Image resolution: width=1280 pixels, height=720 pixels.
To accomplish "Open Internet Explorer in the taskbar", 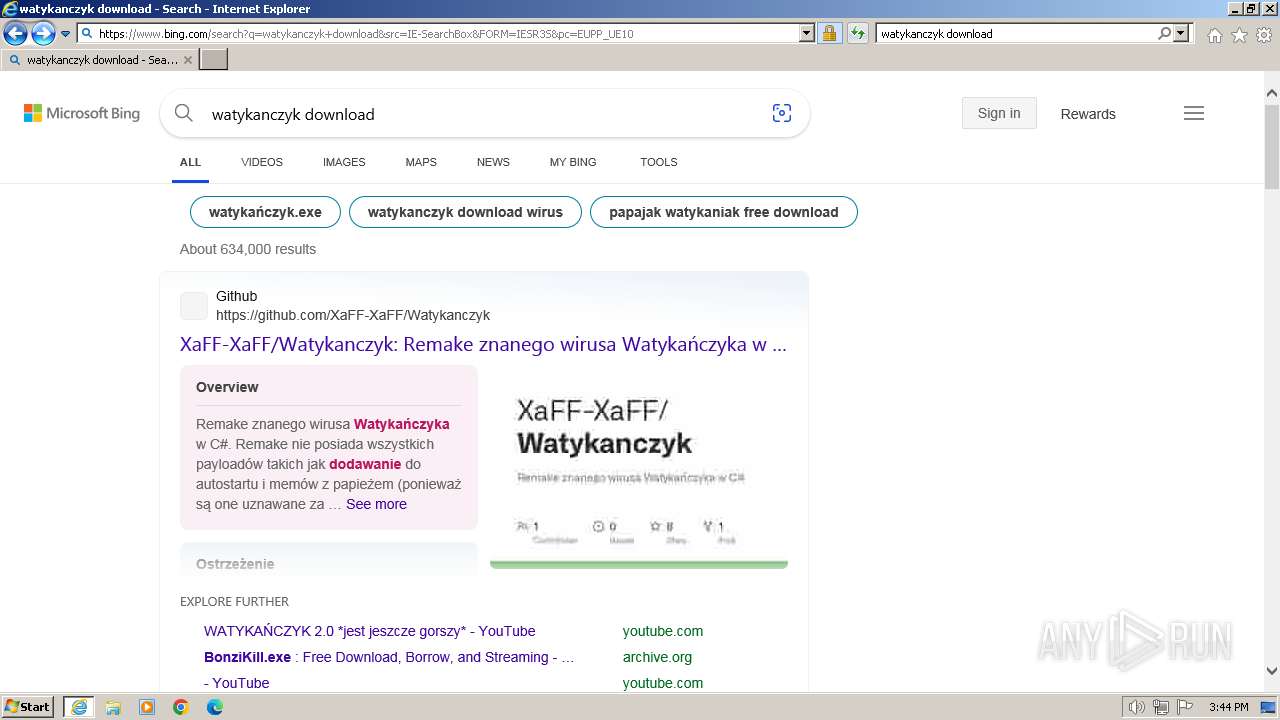I will click(x=79, y=707).
